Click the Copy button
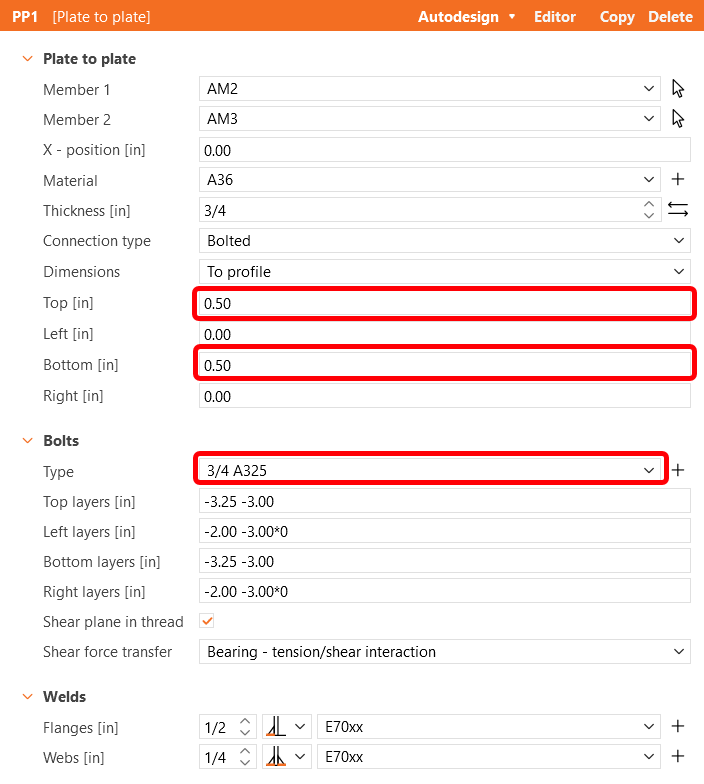Viewport: 704px width, 784px height. click(617, 16)
